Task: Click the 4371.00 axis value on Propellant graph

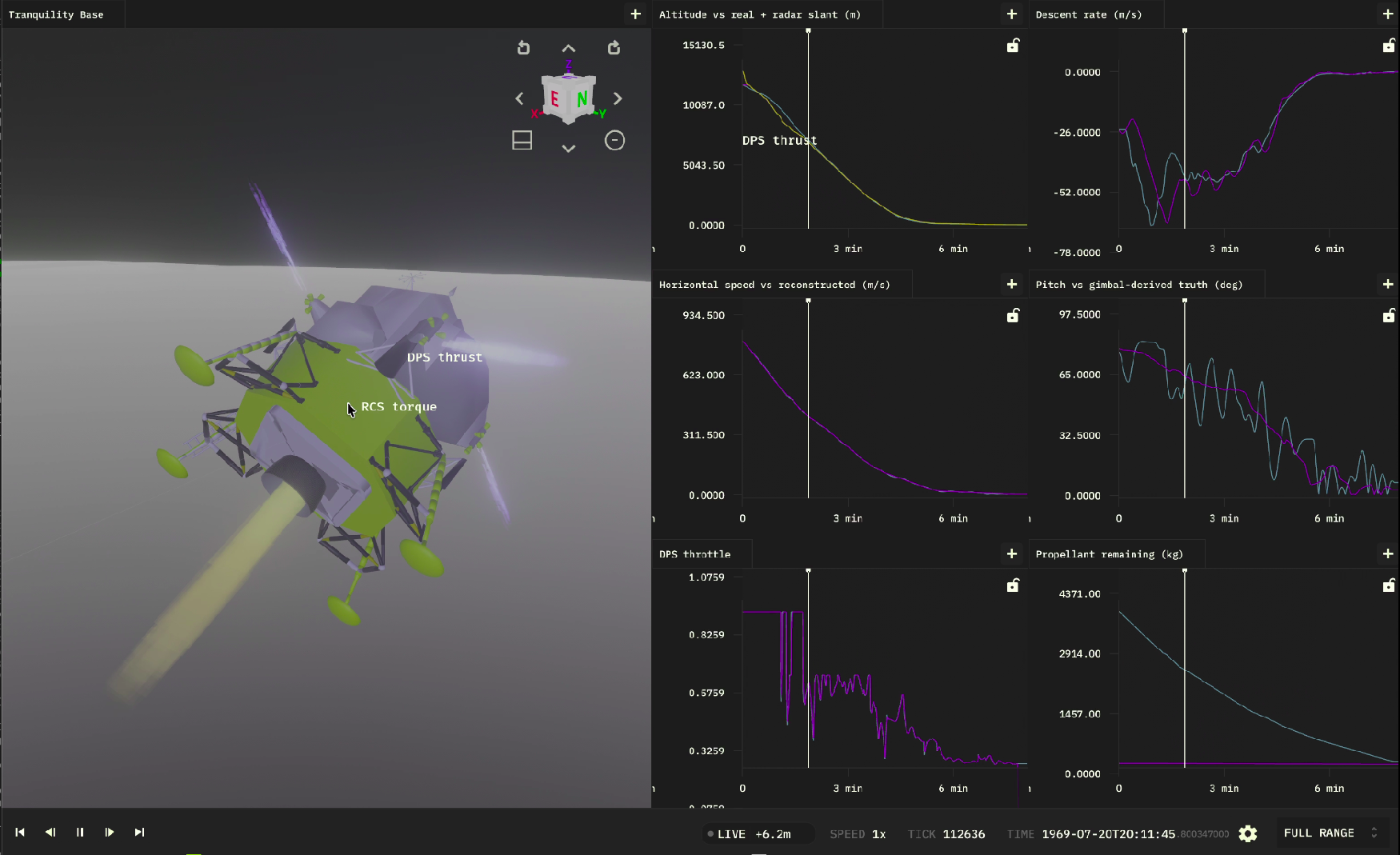Action: [x=1079, y=594]
